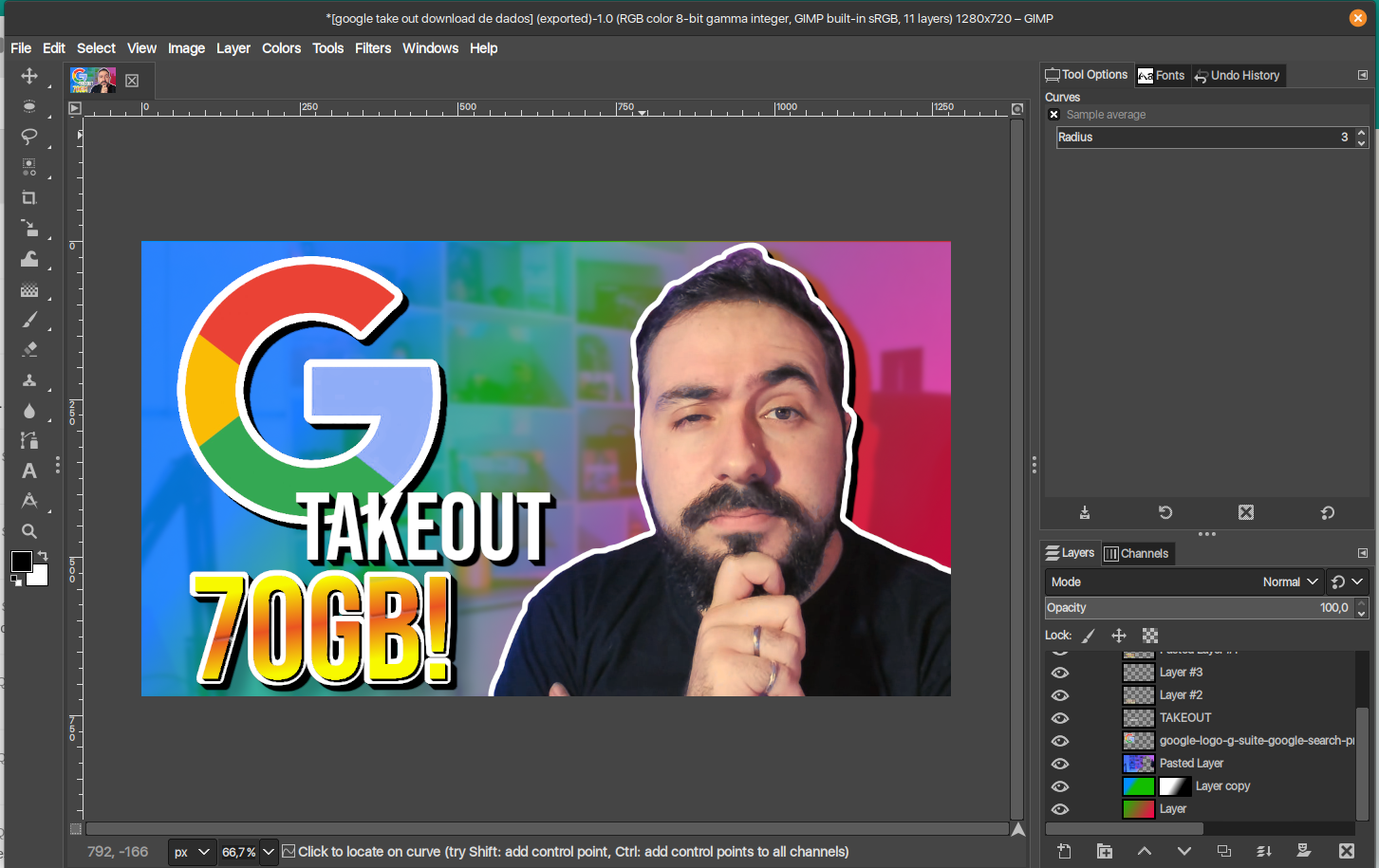1379x868 pixels.
Task: Select the Text tool
Action: tap(29, 471)
